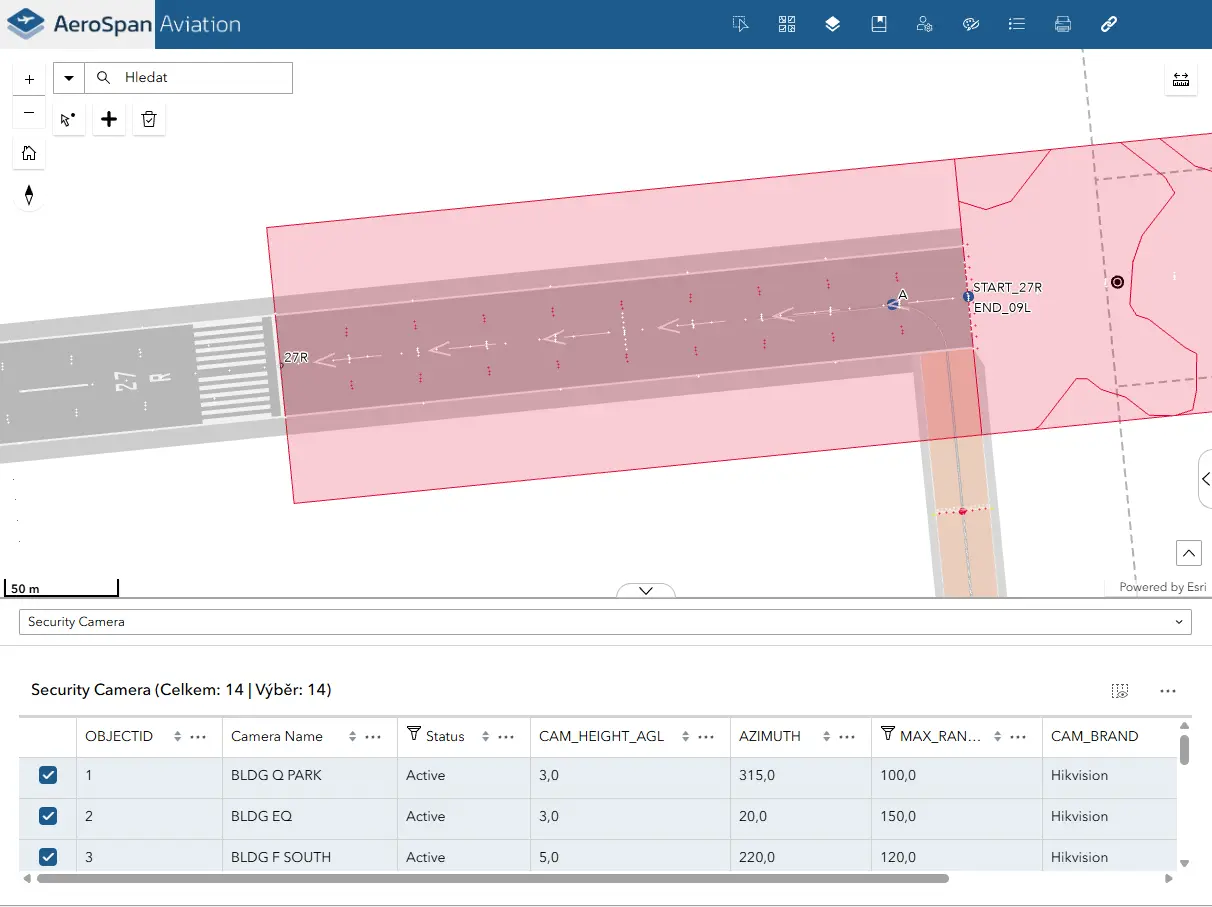Click the AeroSpan Aviation logo
Screen dimensions: 1212x907
click(124, 24)
